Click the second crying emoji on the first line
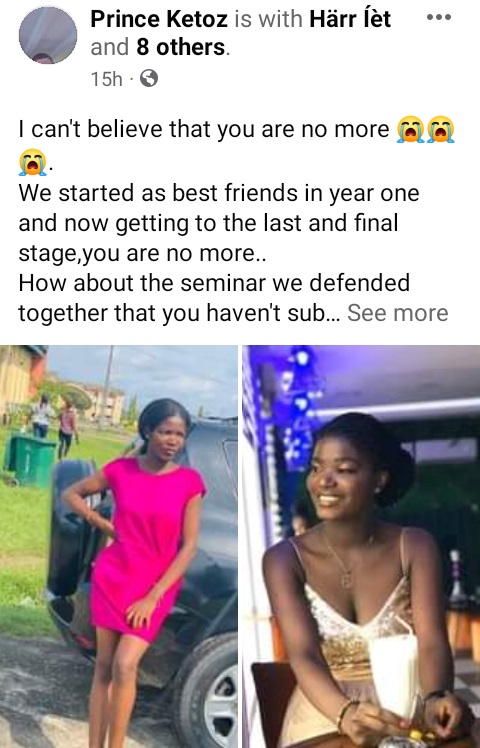The height and width of the screenshot is (748, 480). pos(441,129)
